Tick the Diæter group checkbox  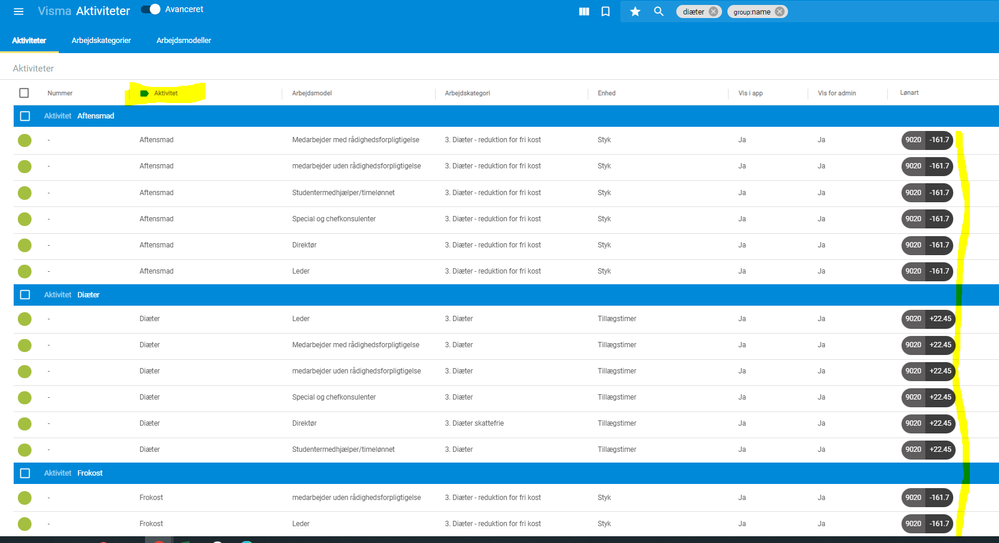pos(25,294)
